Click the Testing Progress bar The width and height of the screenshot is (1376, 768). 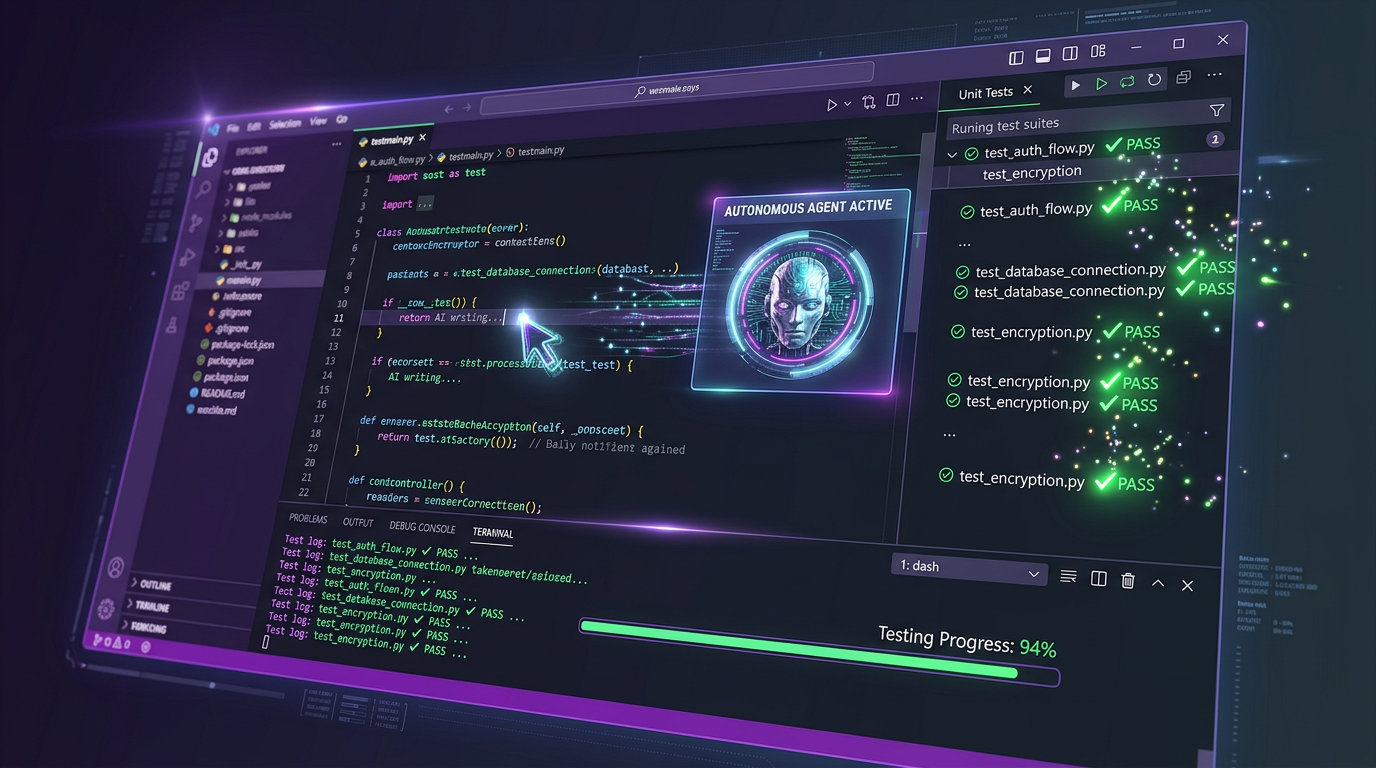pyautogui.click(x=819, y=652)
